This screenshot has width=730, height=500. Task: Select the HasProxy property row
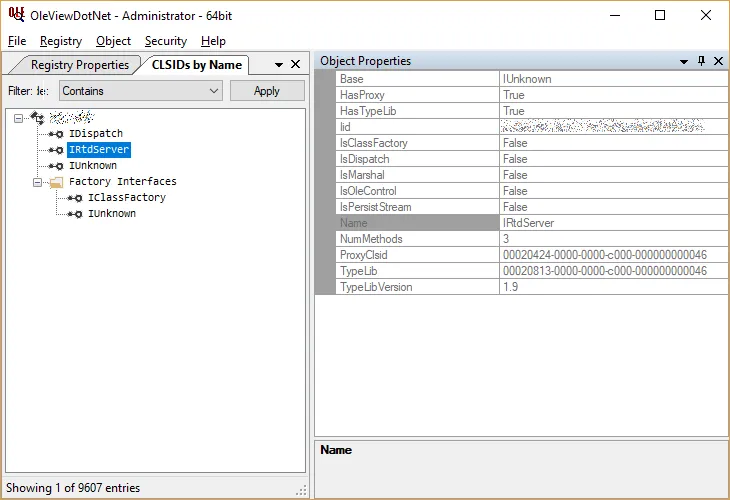tap(531, 95)
